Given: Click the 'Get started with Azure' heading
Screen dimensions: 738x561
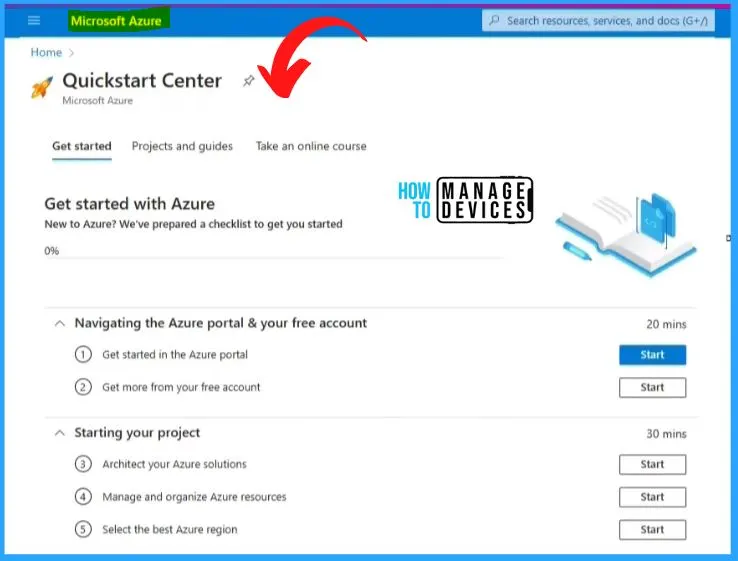Looking at the screenshot, I should 129,204.
